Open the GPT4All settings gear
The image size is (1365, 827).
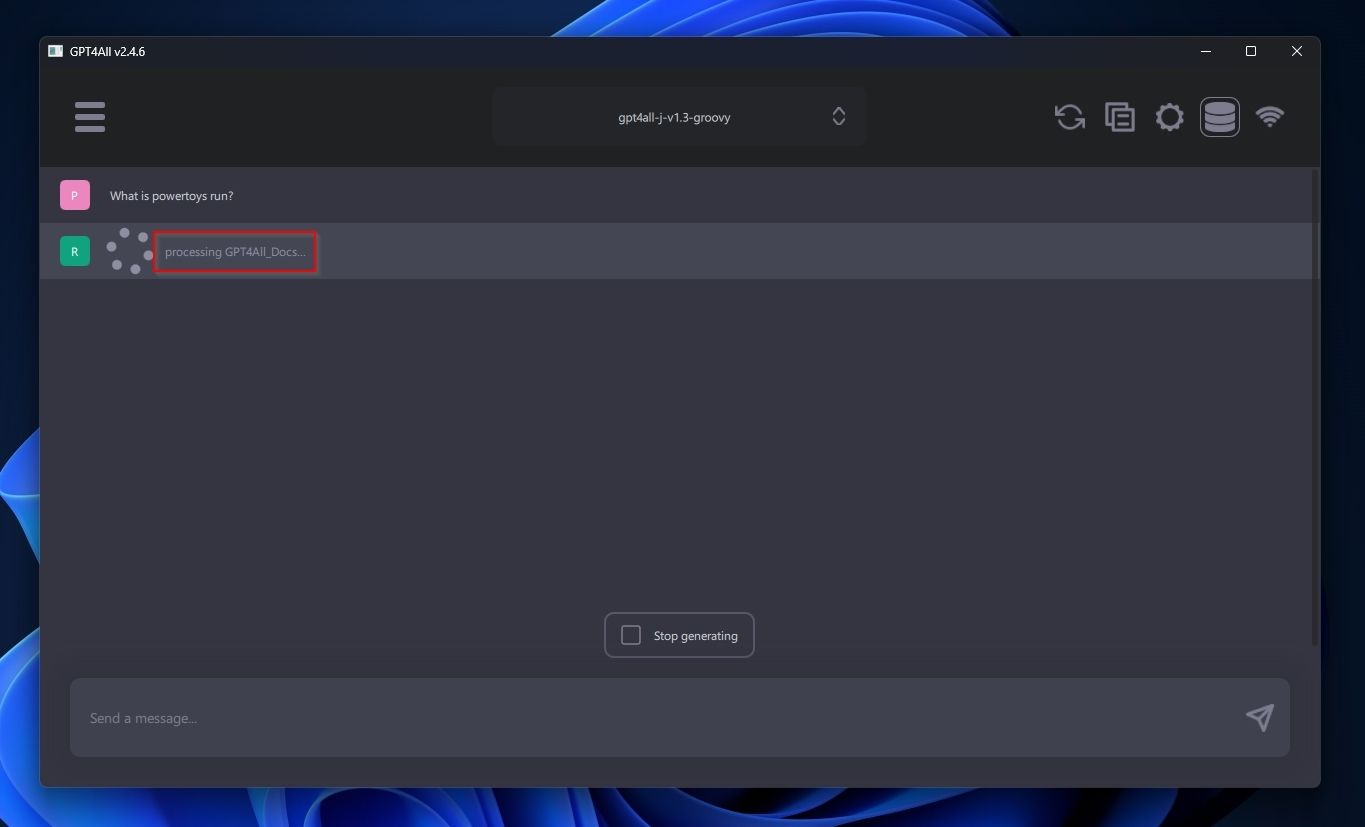pos(1169,117)
